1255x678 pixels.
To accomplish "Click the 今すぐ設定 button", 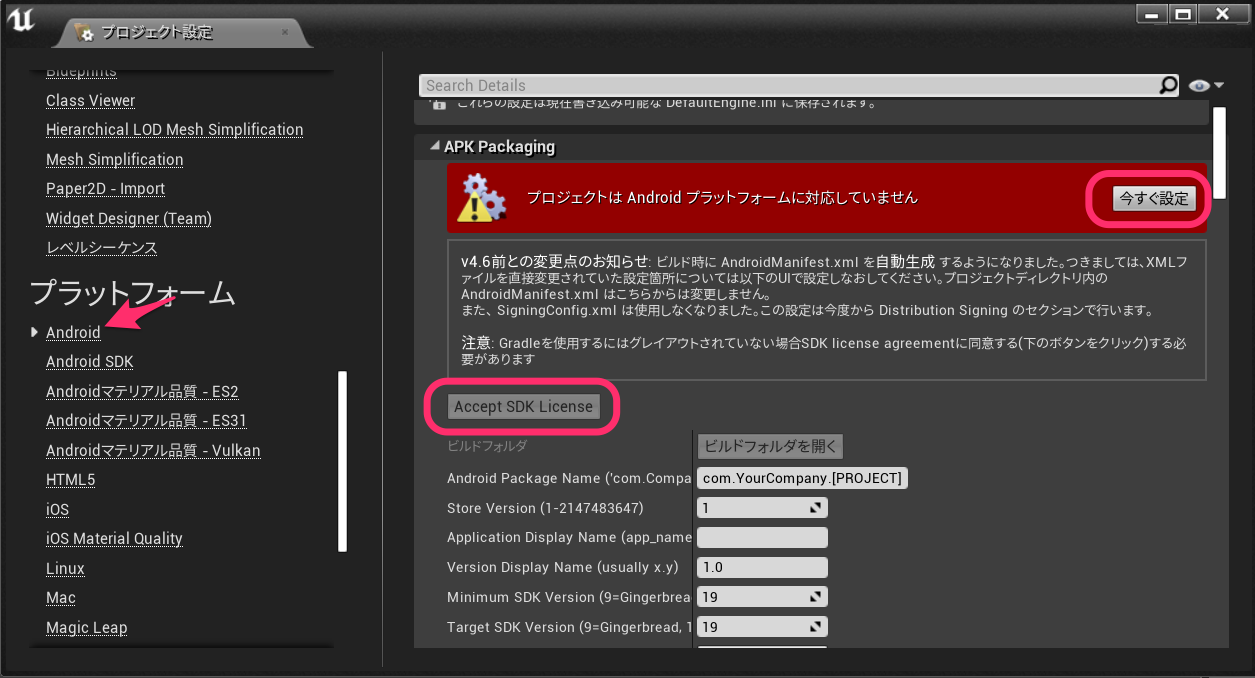I will point(1154,198).
